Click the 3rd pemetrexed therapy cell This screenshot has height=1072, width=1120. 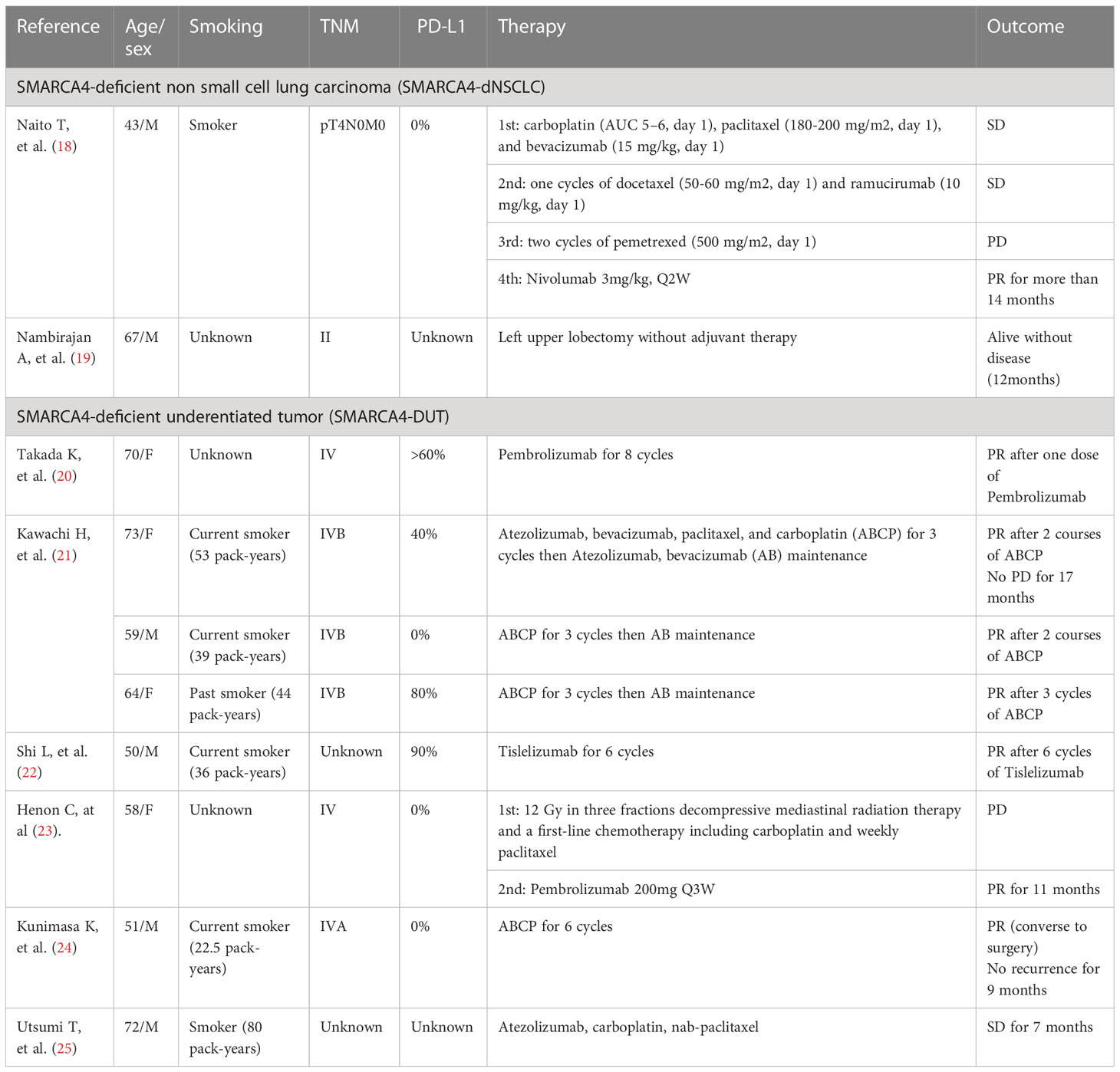(731, 242)
